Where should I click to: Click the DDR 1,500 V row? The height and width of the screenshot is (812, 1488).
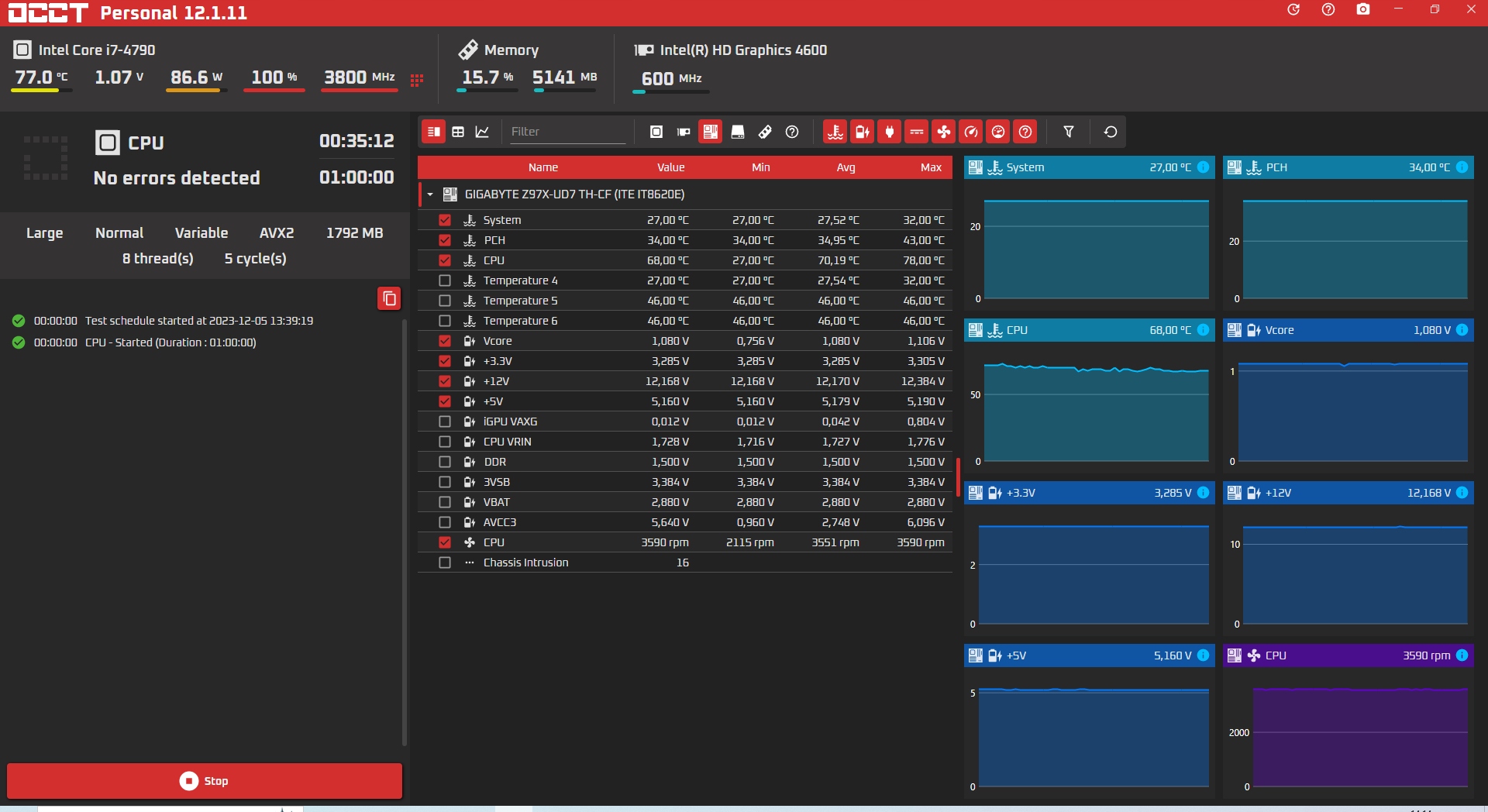pyautogui.click(x=685, y=462)
